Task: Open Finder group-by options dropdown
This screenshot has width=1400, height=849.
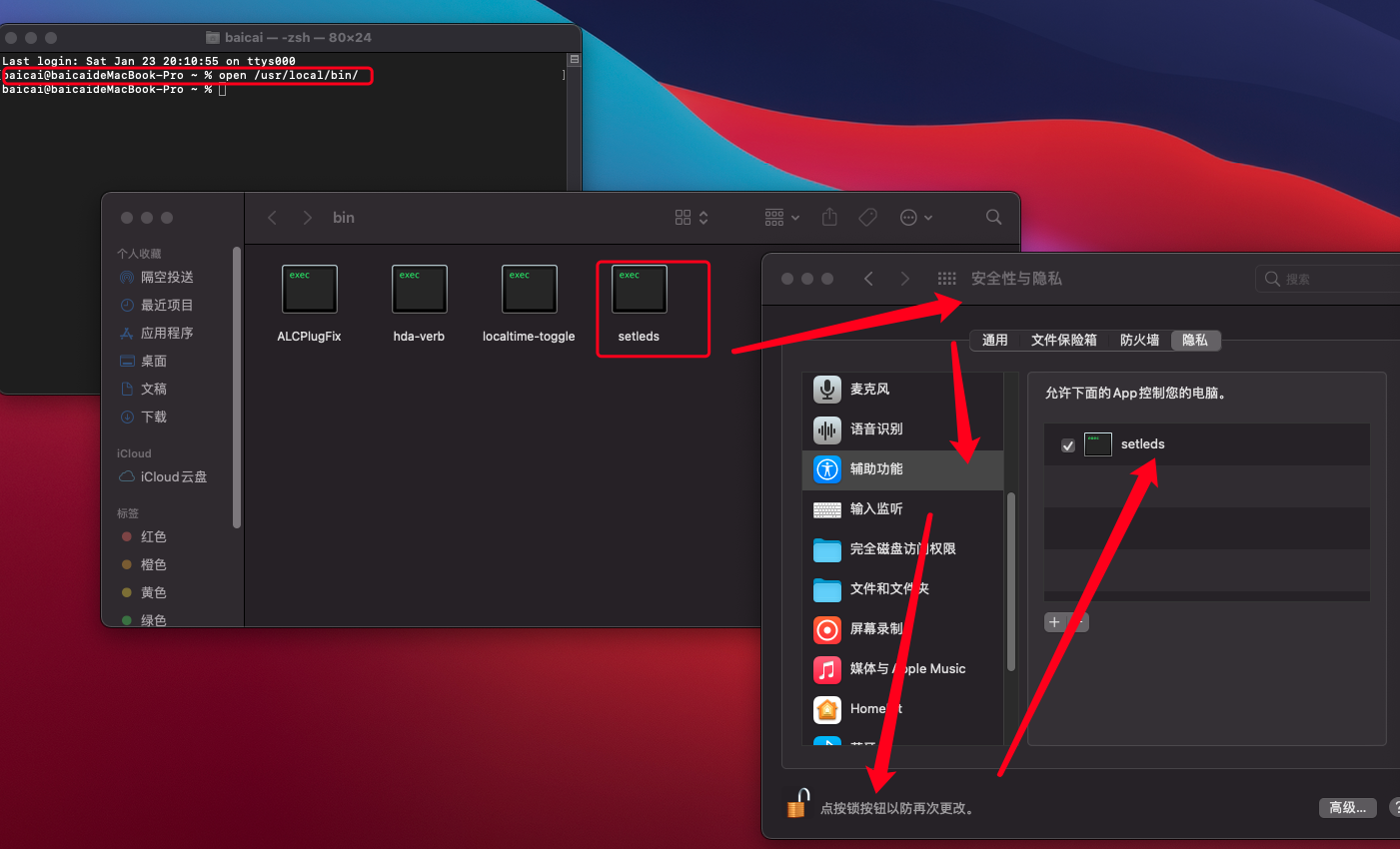Action: point(782,218)
